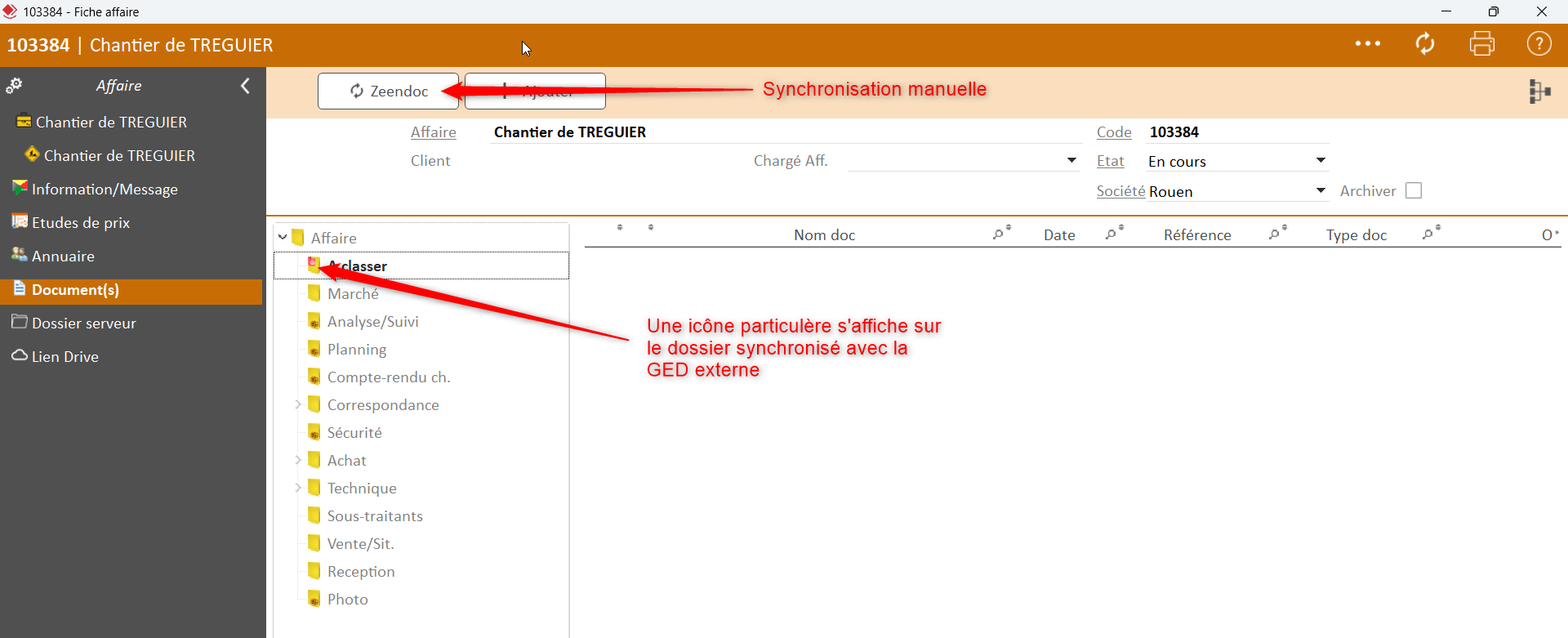This screenshot has width=1568, height=638.
Task: Click the refresh icon in header
Action: (1425, 44)
